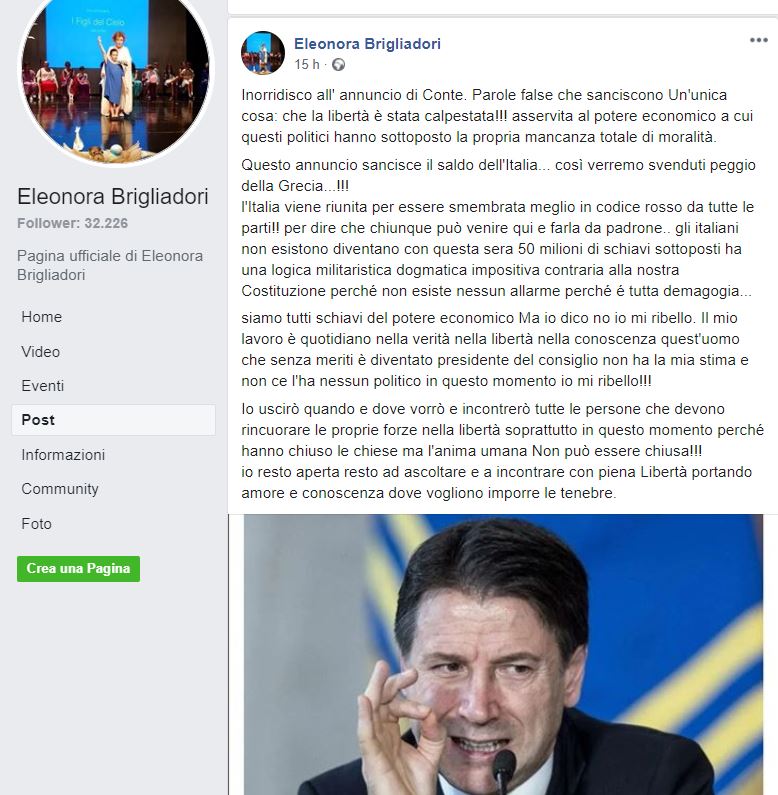Go to the Video section
The height and width of the screenshot is (795, 778).
pos(114,351)
